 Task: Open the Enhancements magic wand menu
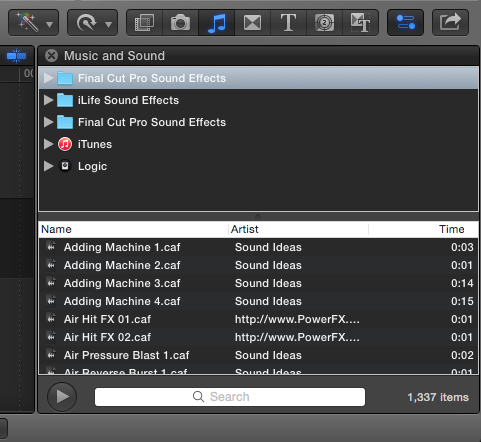tap(33, 23)
